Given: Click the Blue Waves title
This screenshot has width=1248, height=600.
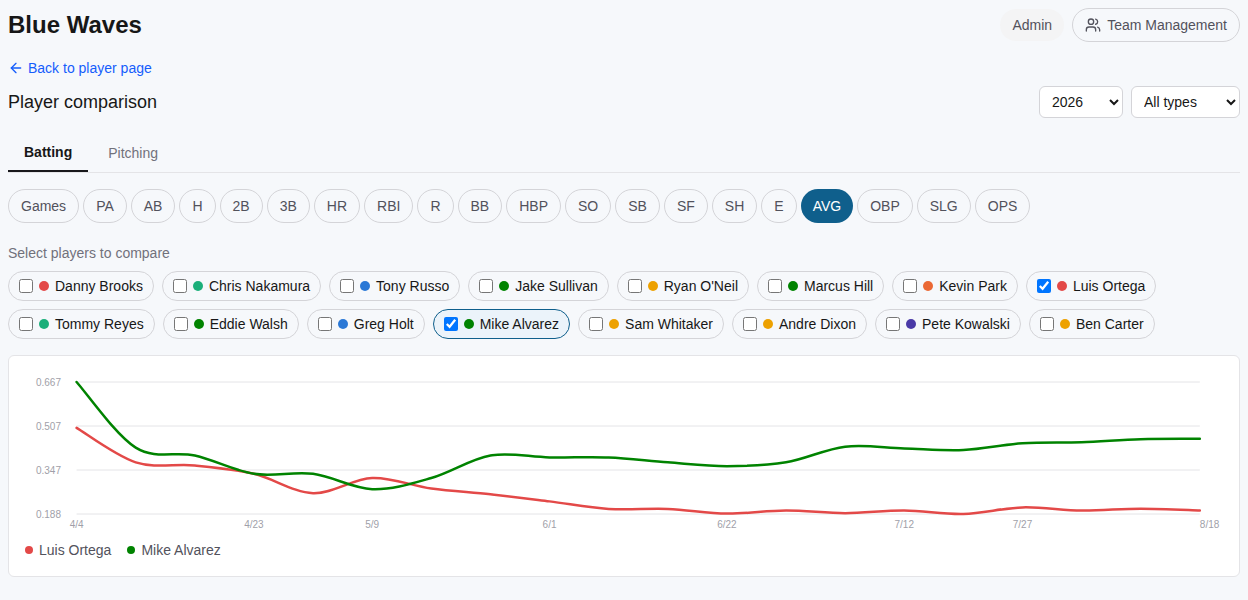Looking at the screenshot, I should (75, 25).
